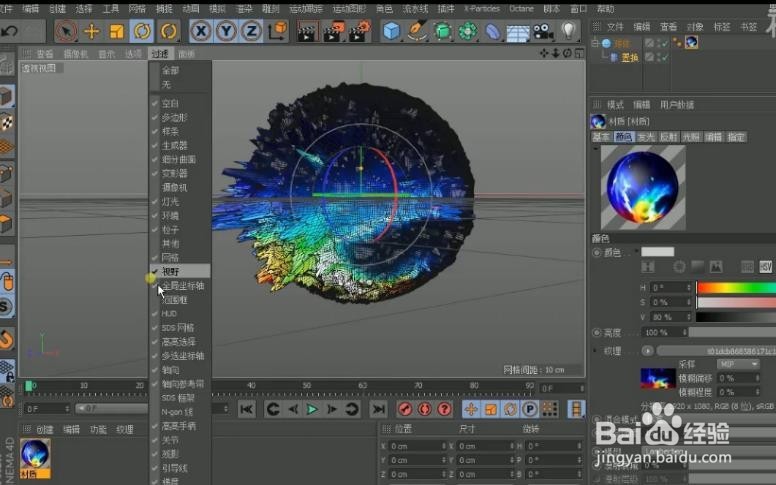
Task: Select the Live Selection arrow tool
Action: tap(65, 31)
